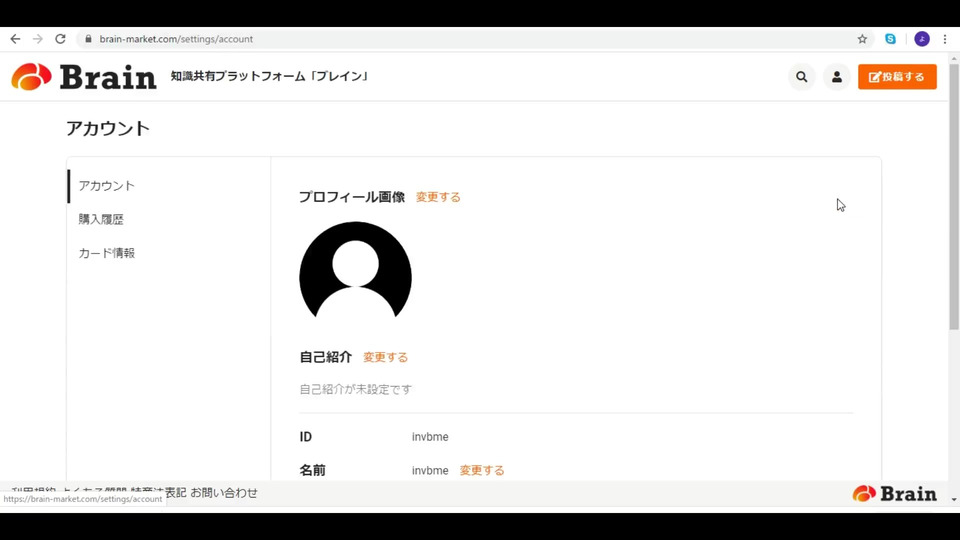This screenshot has height=540, width=960.
Task: Select アカウント in settings sidebar
Action: tap(107, 186)
